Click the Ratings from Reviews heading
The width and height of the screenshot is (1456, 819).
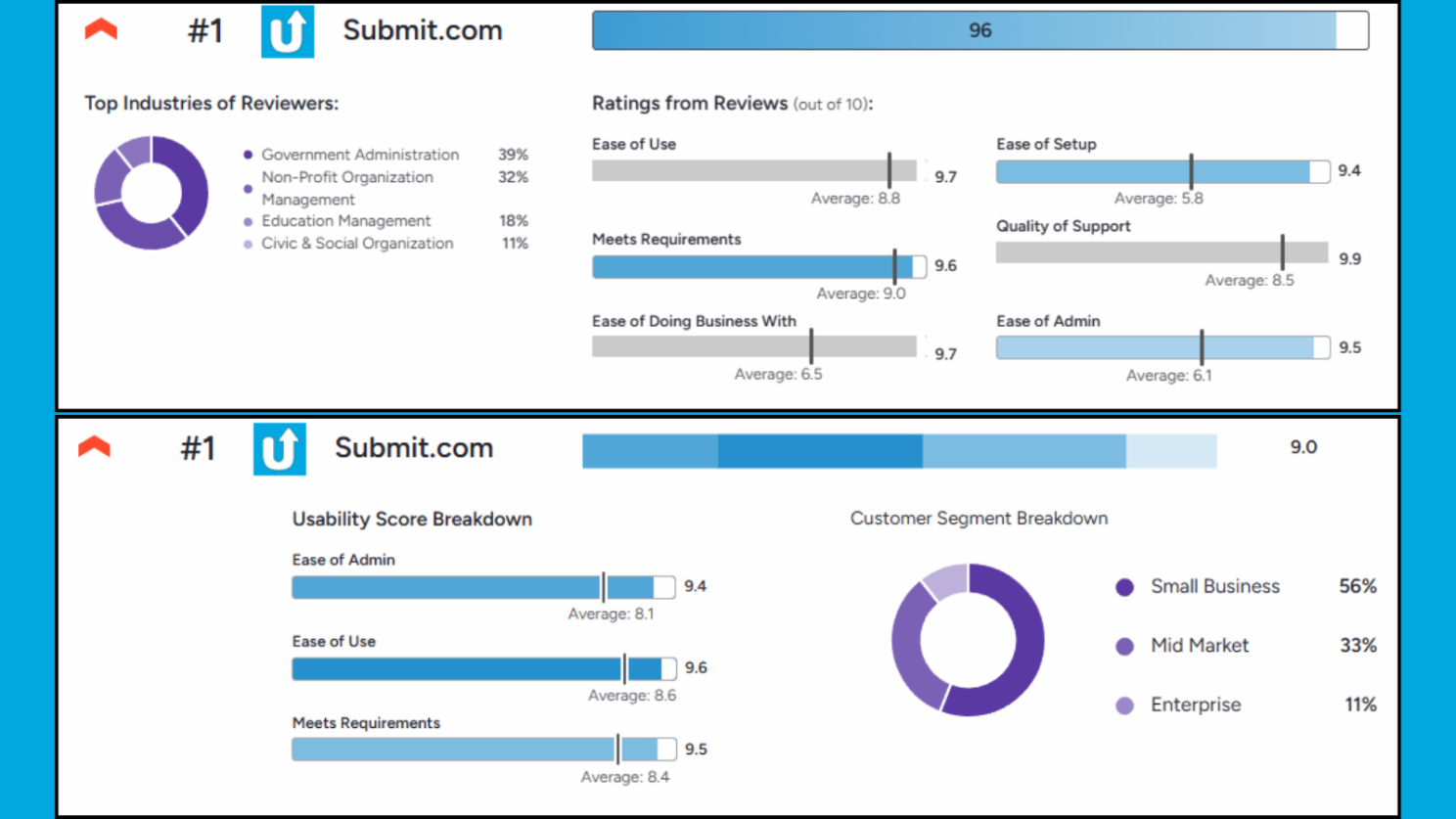(x=689, y=103)
